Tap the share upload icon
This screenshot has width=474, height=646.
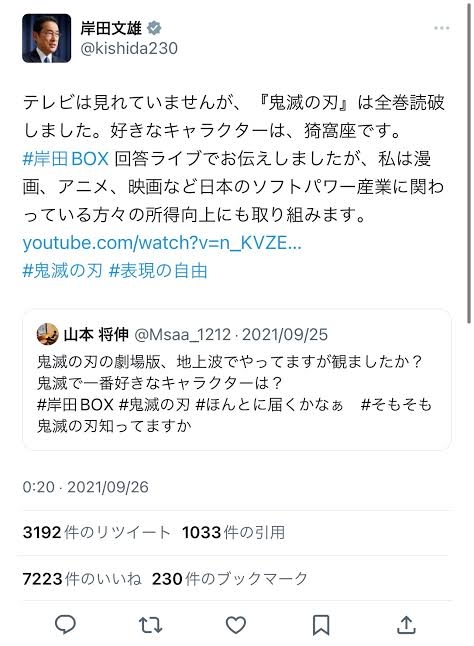pos(406,625)
